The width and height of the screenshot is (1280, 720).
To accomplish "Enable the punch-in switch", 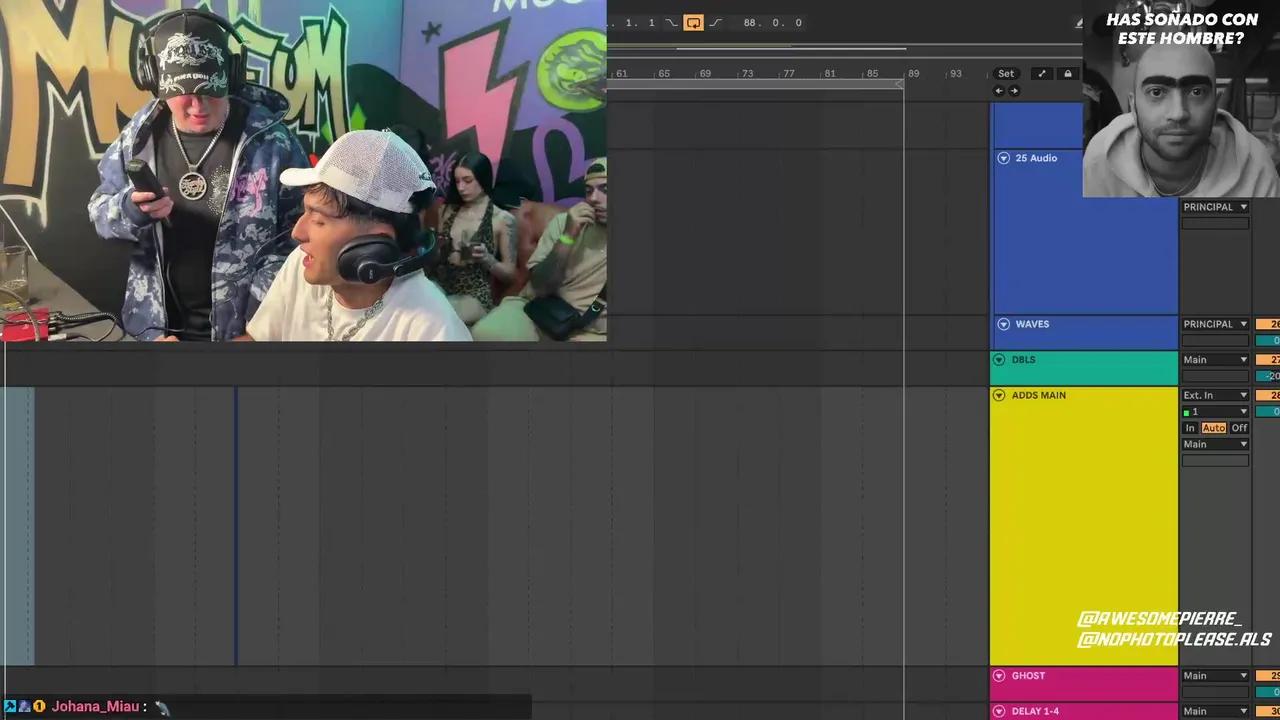I will (671, 22).
